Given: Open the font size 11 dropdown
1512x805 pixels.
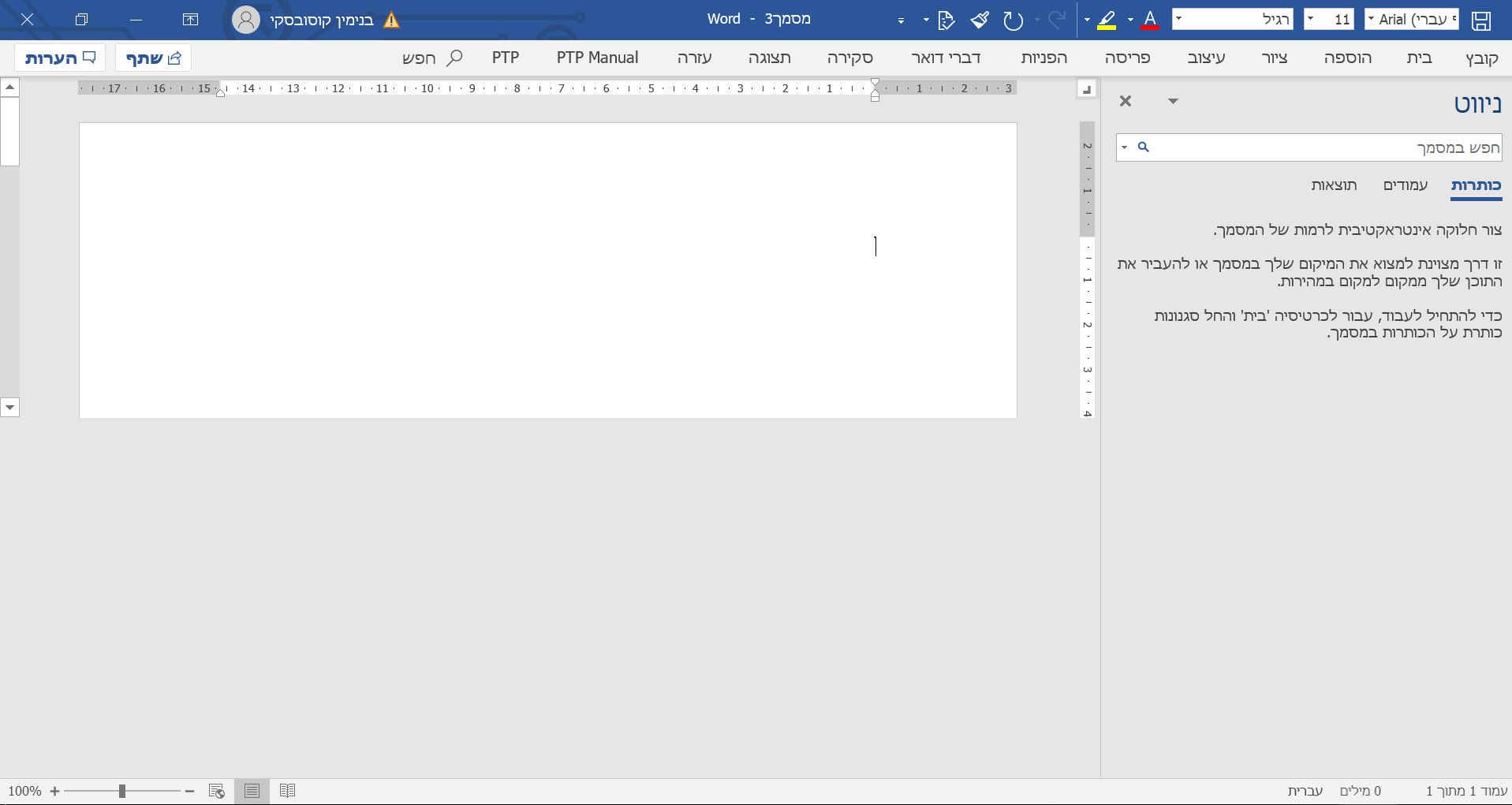Looking at the screenshot, I should 1311,20.
